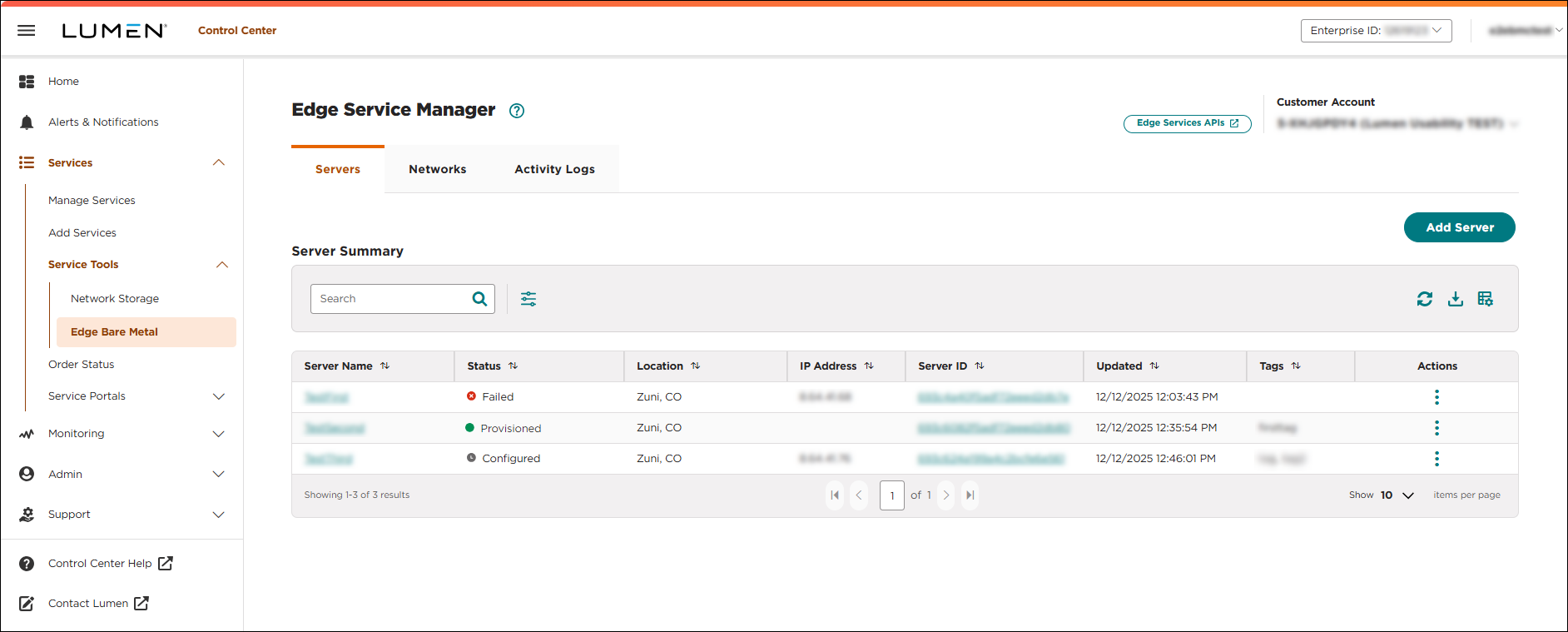The width and height of the screenshot is (1568, 632).
Task: Sort by Server Name column
Action: (385, 366)
